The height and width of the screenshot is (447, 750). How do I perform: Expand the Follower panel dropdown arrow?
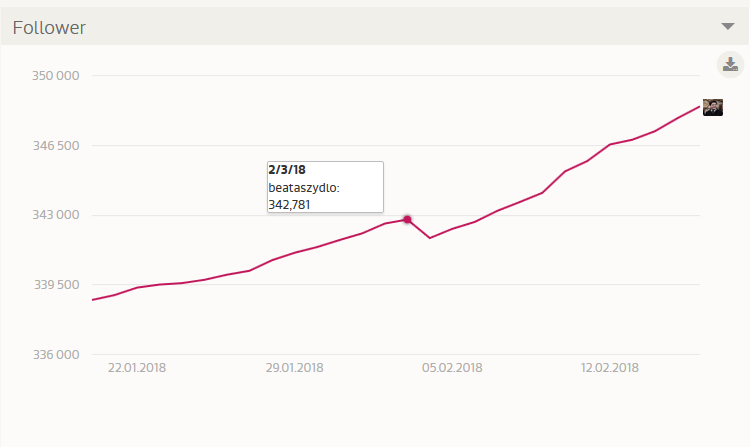click(728, 27)
